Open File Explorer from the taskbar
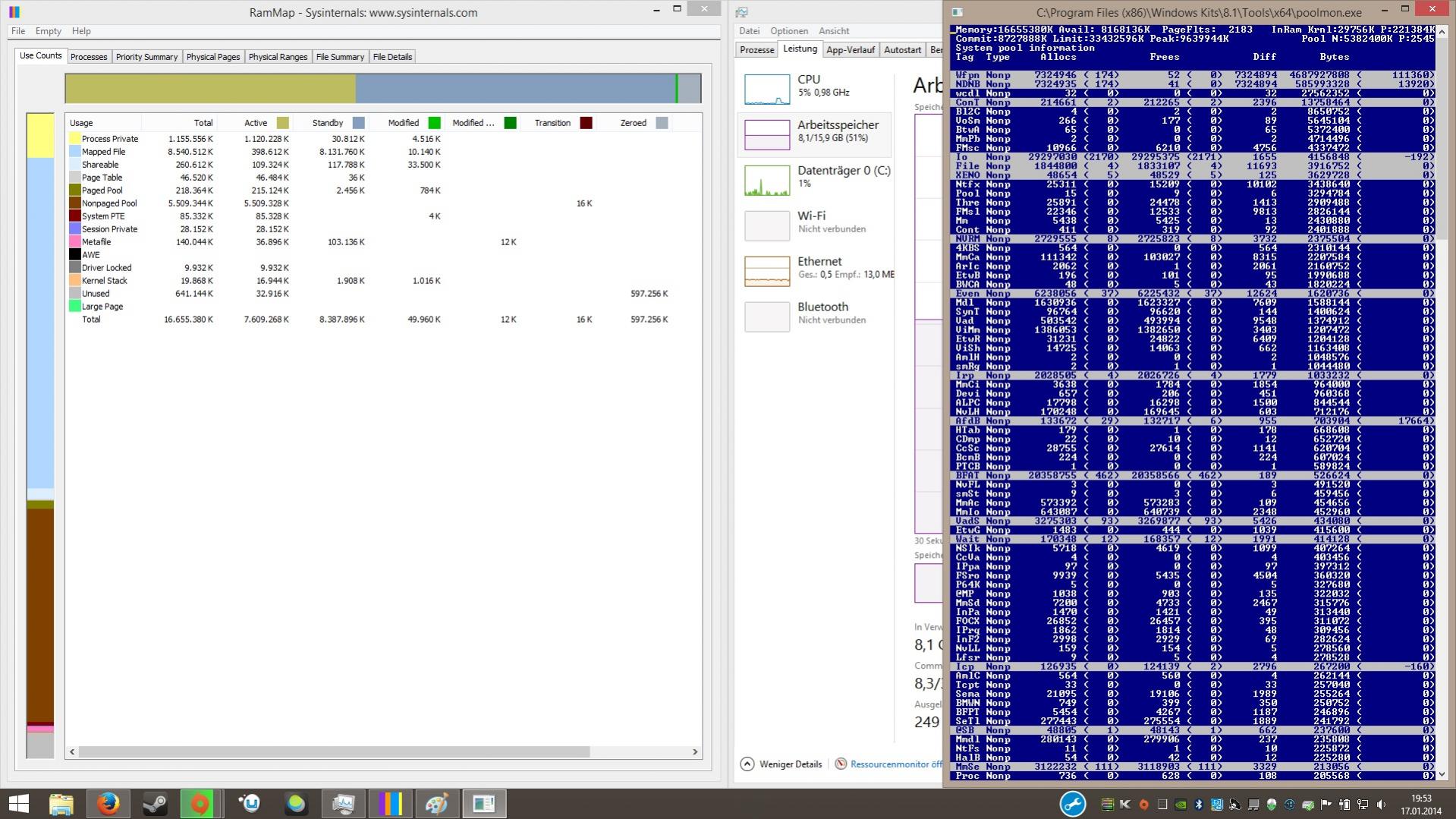This screenshot has height=819, width=1456. tap(61, 804)
